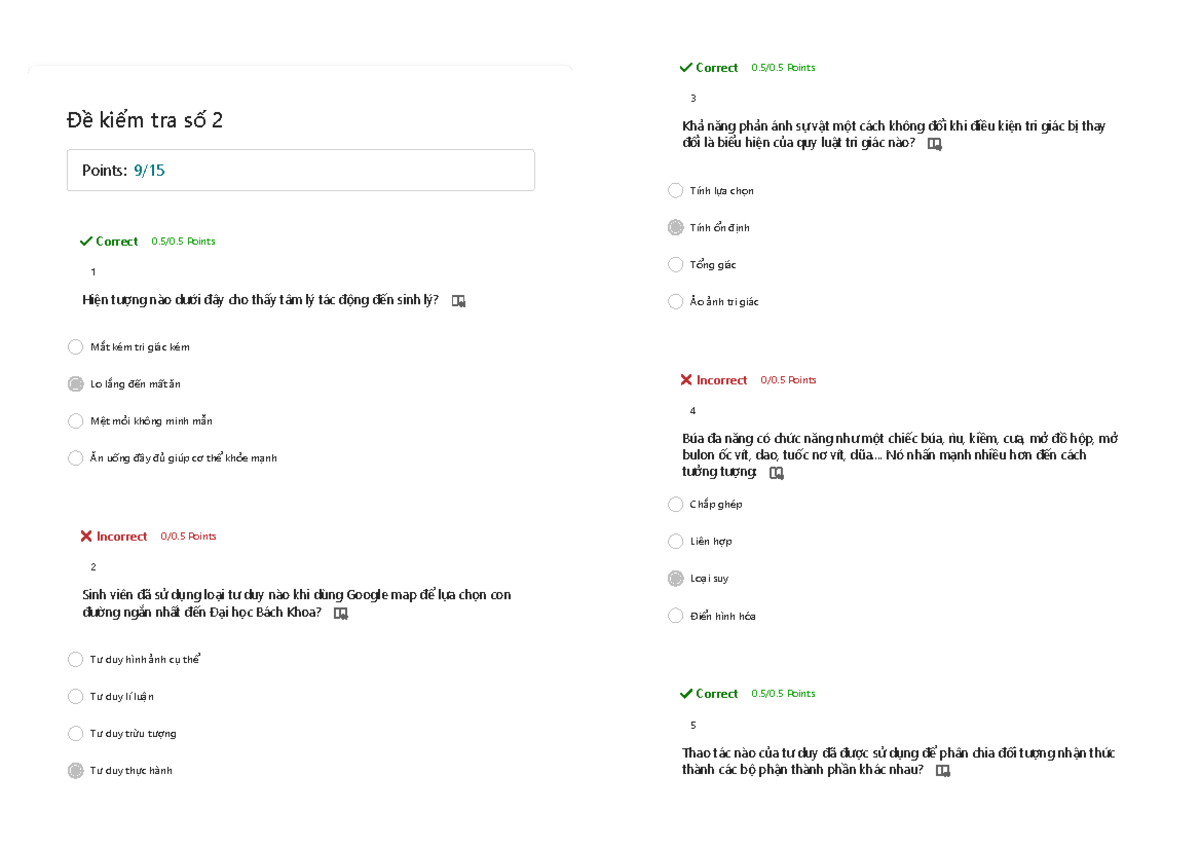This screenshot has height=849, width=1200.
Task: Select the "Ảo ảnh tri giác" answer
Action: [676, 302]
